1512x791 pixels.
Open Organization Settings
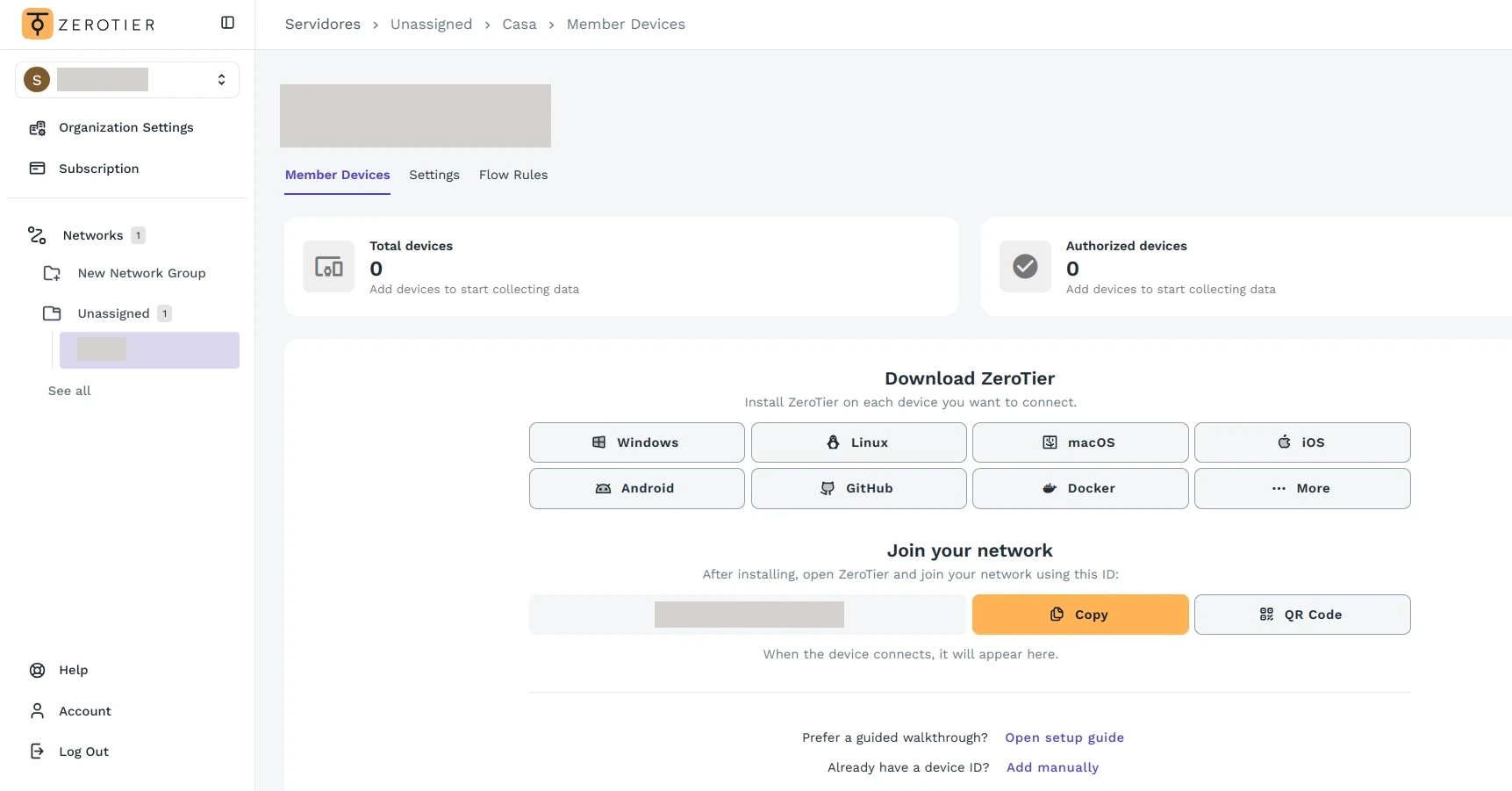pyautogui.click(x=126, y=127)
